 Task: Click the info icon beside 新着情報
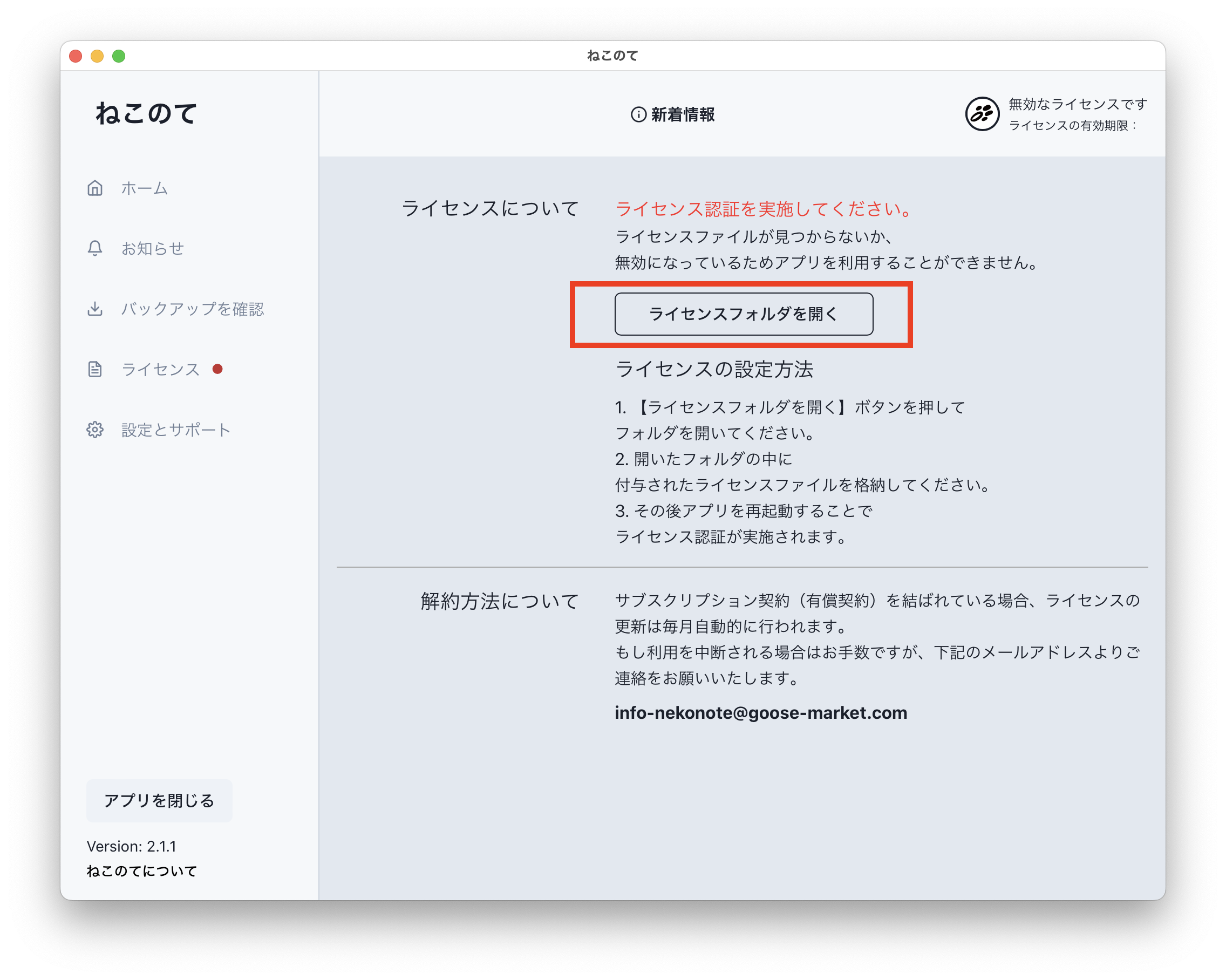click(638, 114)
